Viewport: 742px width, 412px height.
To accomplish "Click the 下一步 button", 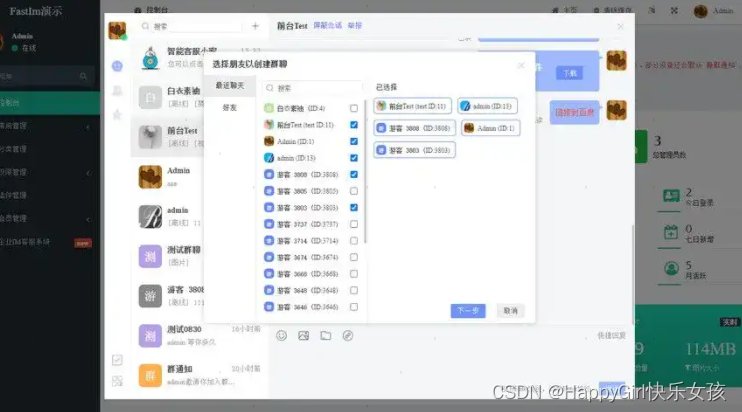I will click(468, 311).
